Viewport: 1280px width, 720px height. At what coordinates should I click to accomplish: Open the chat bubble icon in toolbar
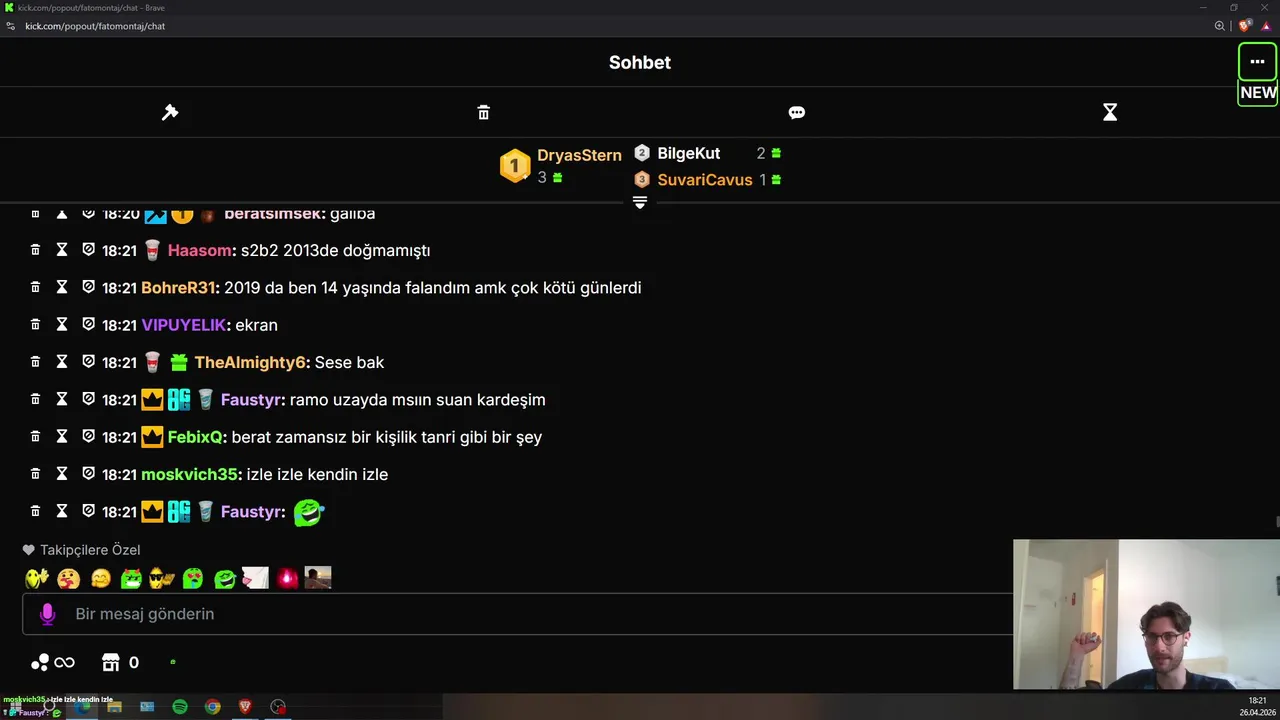pyautogui.click(x=796, y=112)
